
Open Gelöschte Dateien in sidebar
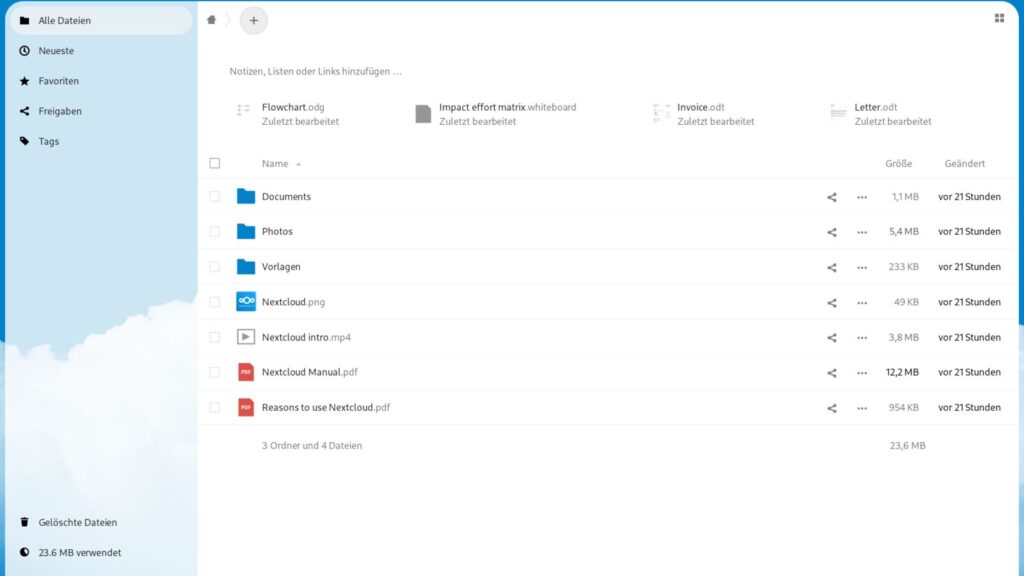pos(101,522)
